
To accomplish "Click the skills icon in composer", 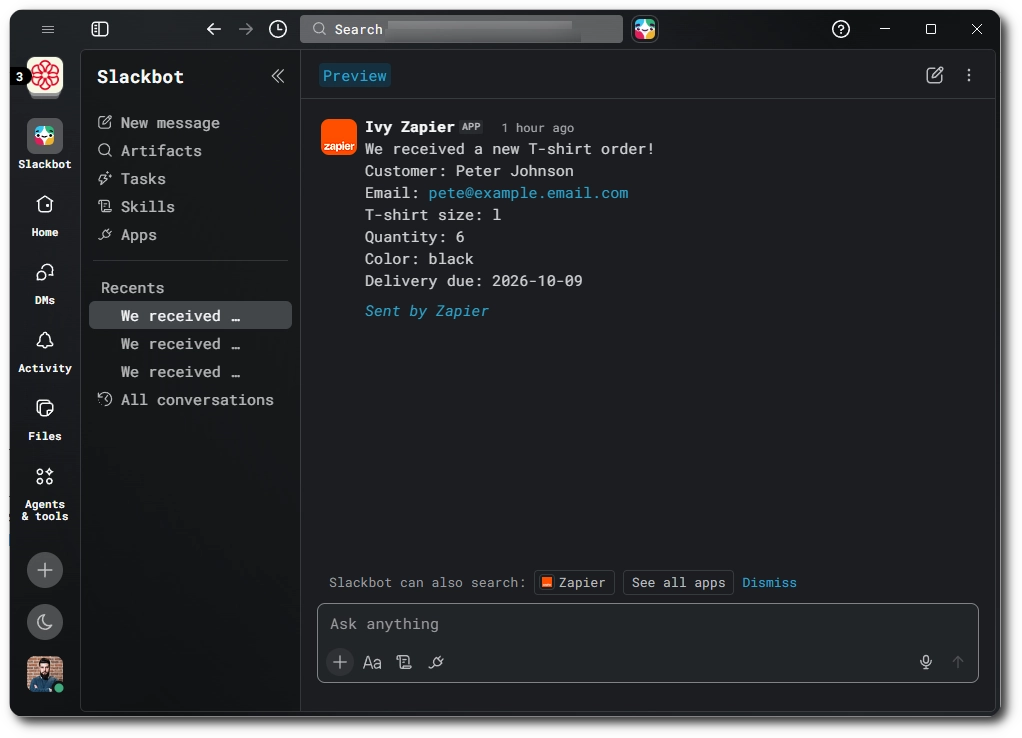I will 404,663.
